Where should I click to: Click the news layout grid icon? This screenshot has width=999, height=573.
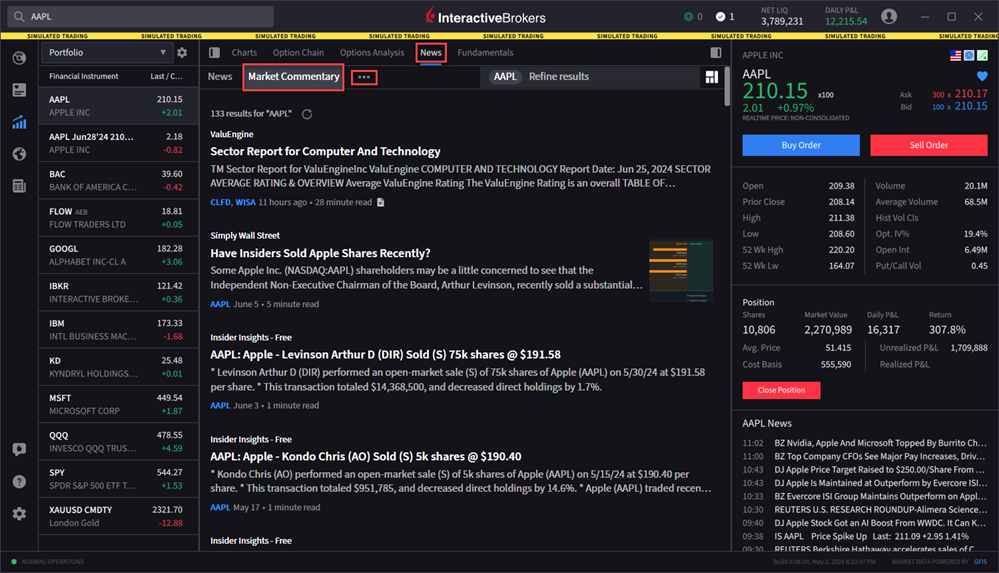pos(712,77)
